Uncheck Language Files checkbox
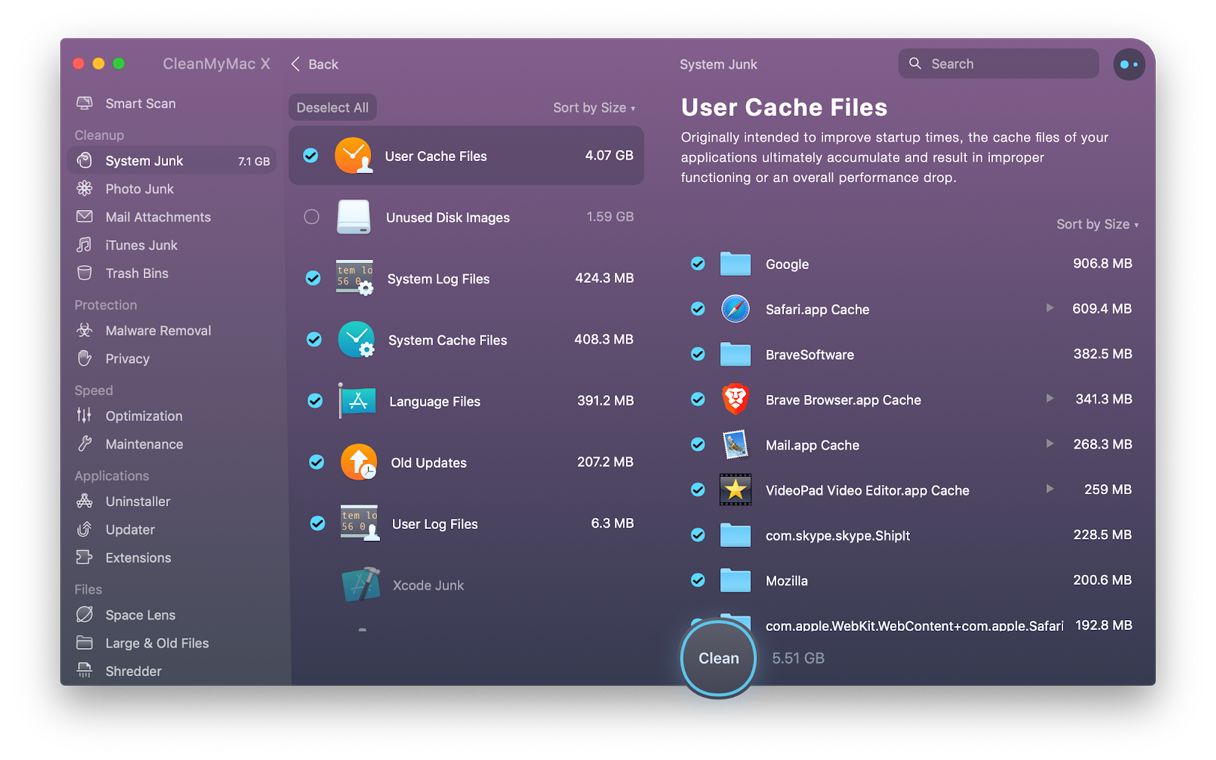 [315, 400]
